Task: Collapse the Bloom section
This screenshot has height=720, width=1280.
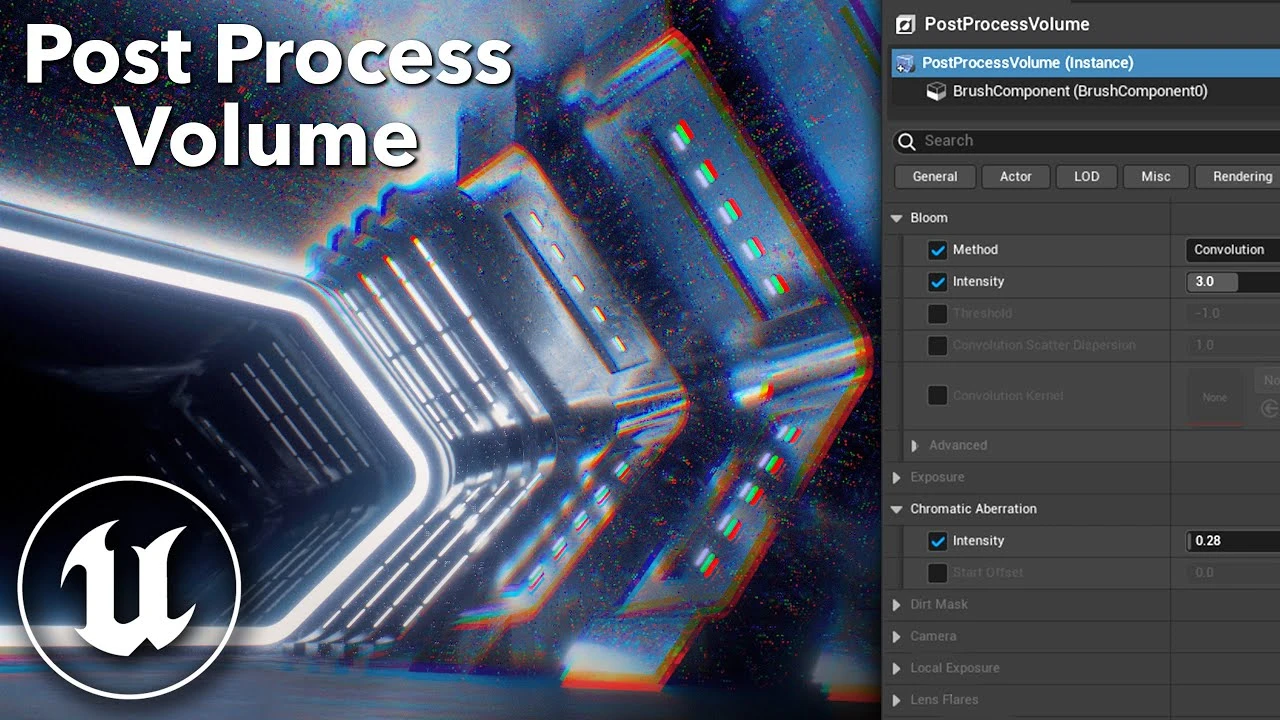Action: [897, 218]
